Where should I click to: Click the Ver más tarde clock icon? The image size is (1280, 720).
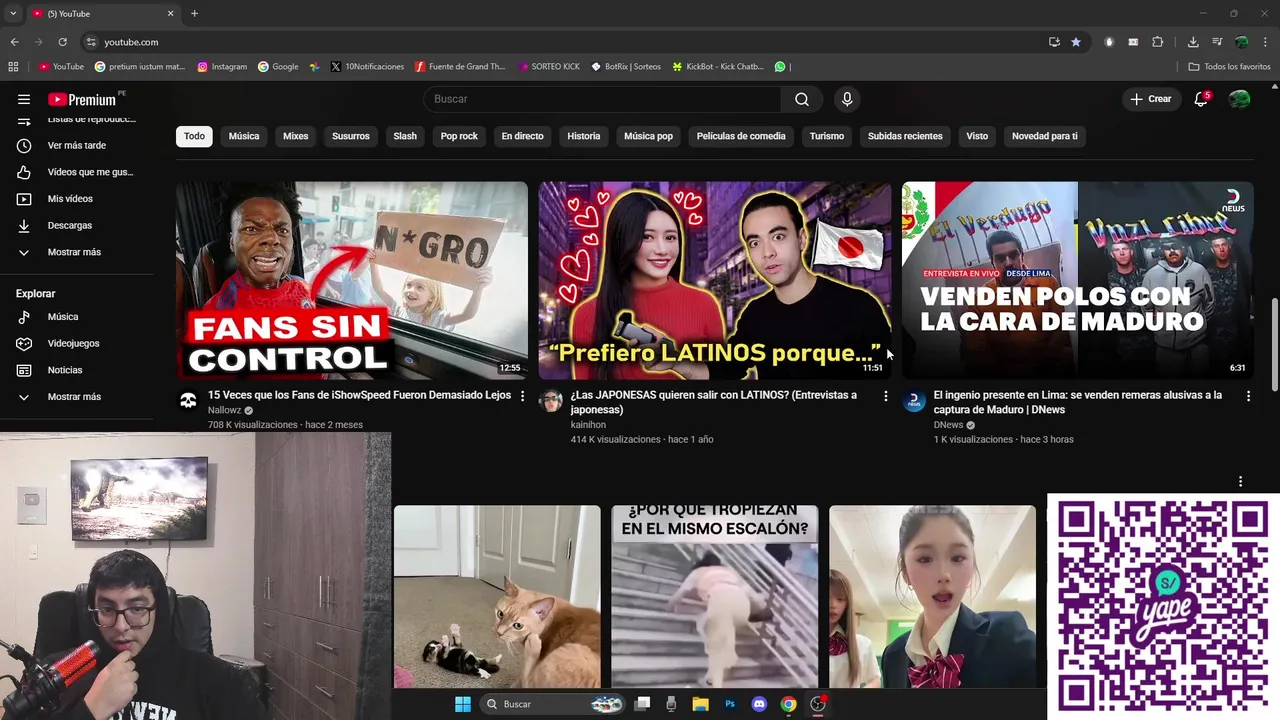[24, 145]
